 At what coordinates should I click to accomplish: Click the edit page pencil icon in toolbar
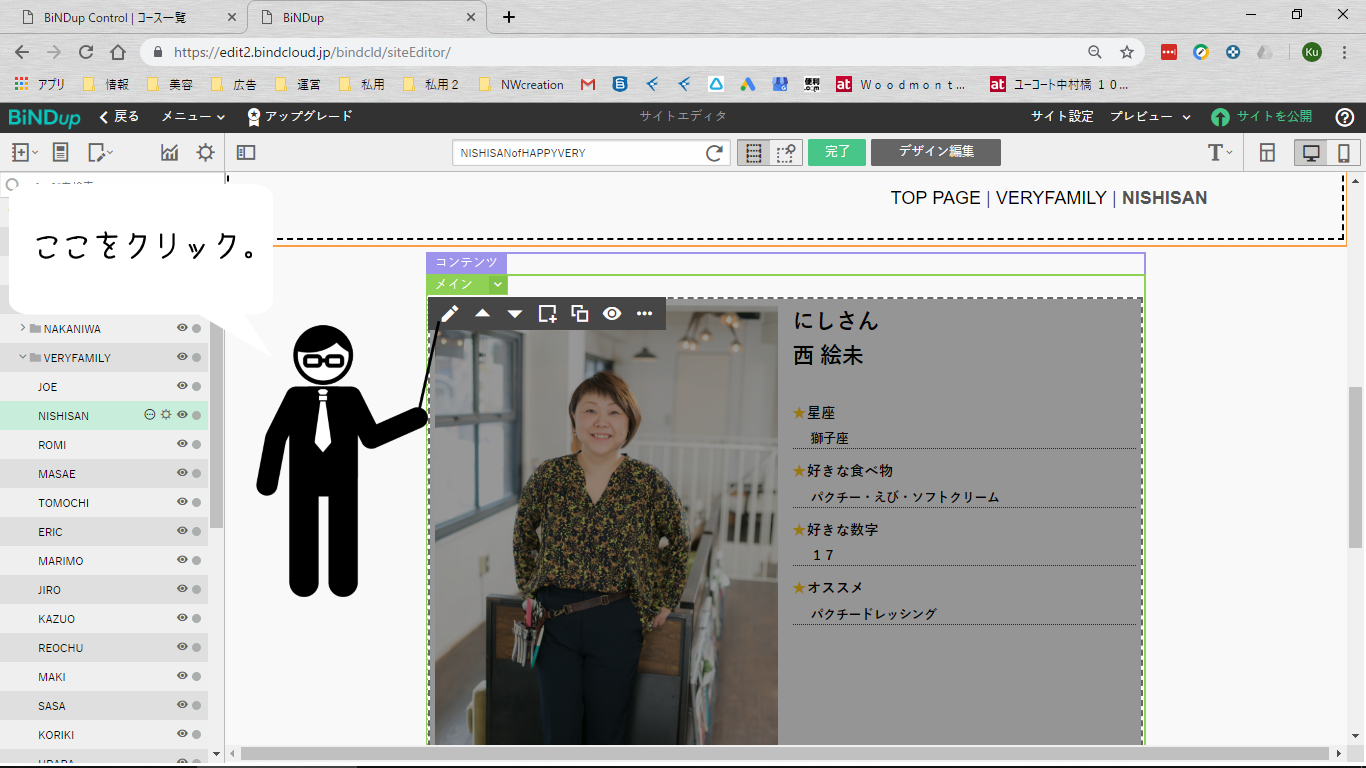click(100, 152)
